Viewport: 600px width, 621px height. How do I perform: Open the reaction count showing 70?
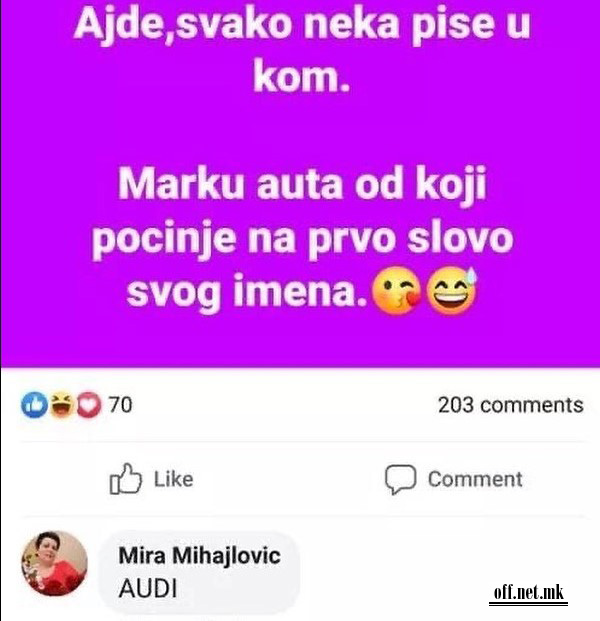[x=120, y=405]
